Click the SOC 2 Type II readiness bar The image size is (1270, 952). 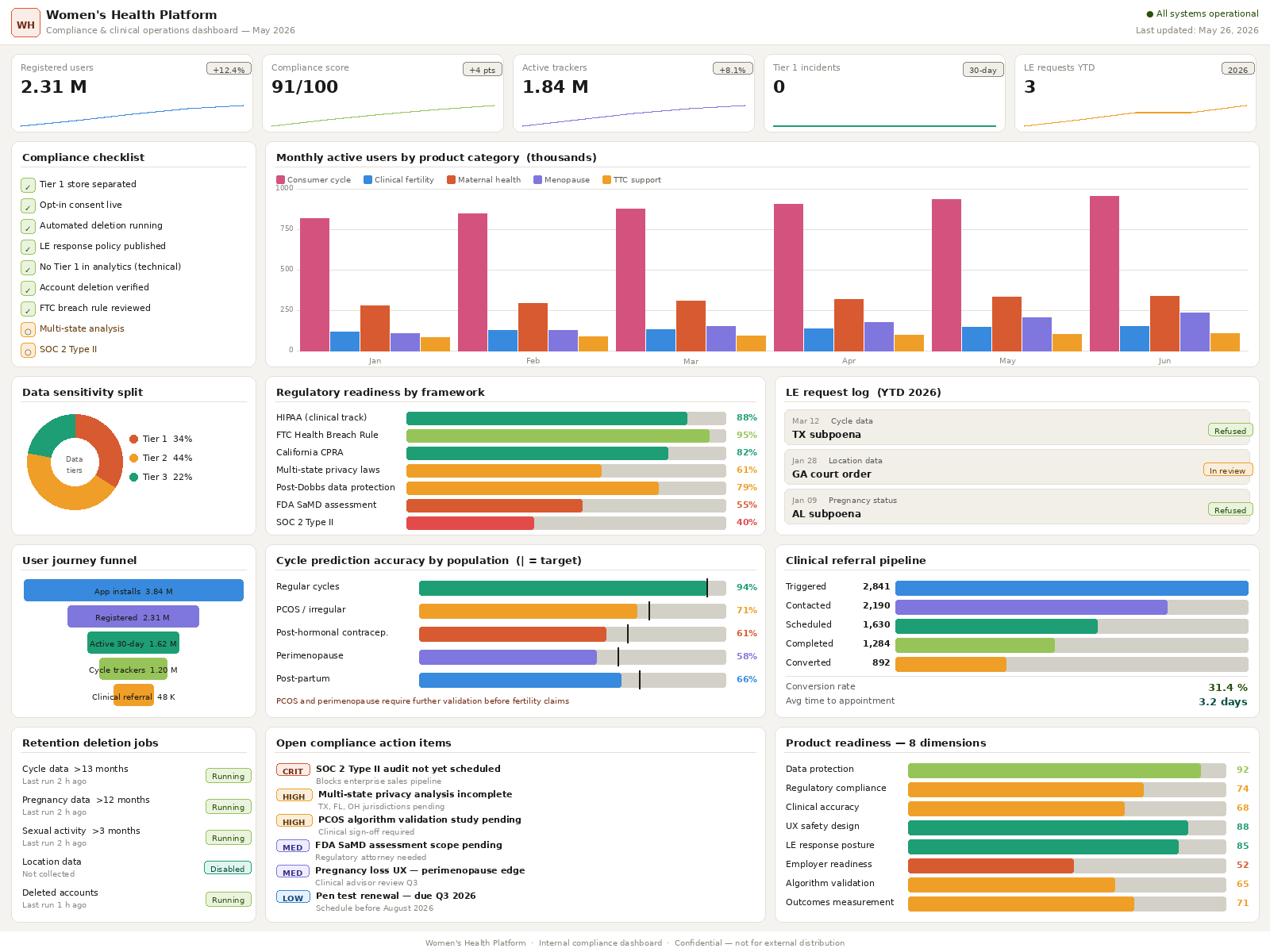click(x=566, y=523)
